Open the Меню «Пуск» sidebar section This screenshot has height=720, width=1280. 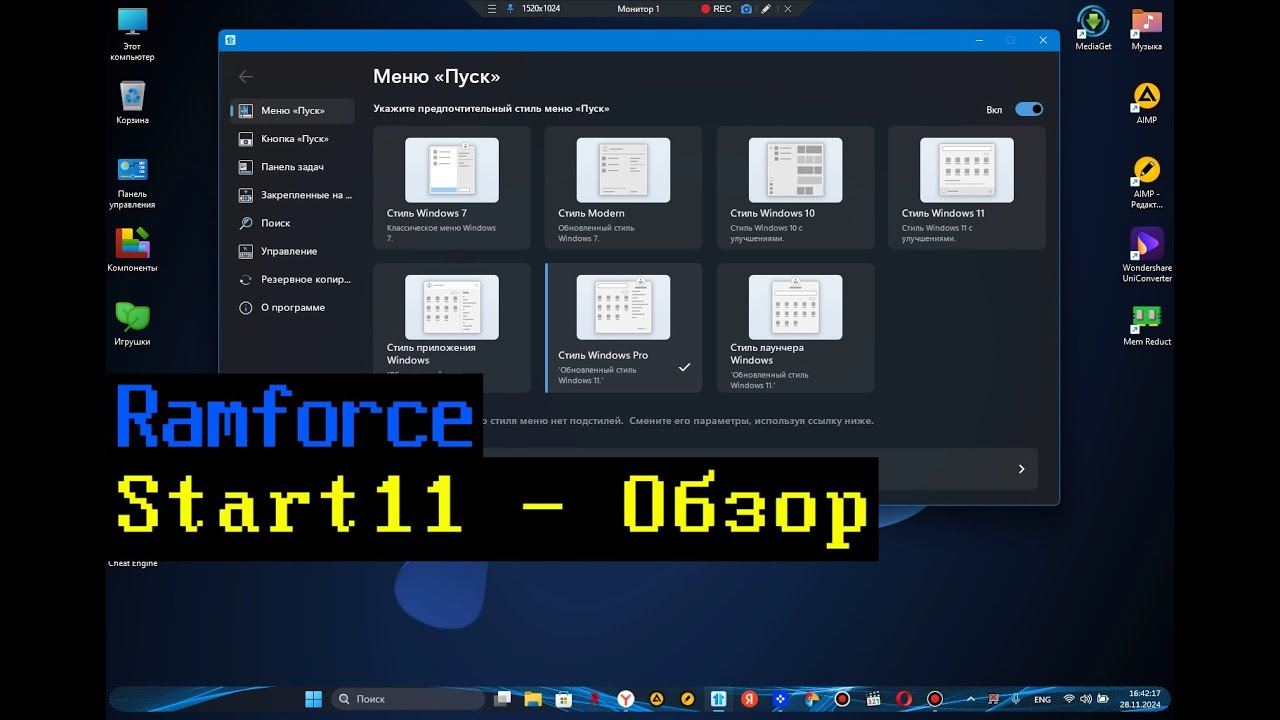[292, 111]
